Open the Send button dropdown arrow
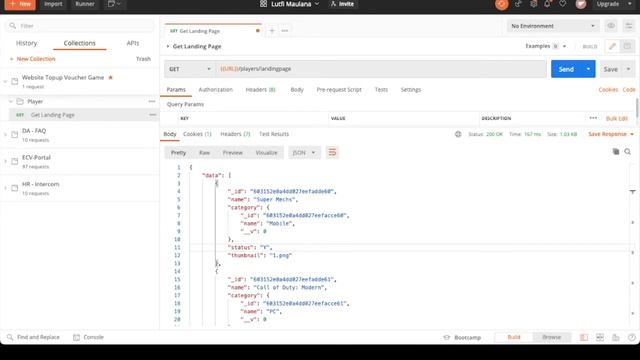This screenshot has height=360, width=640. pos(589,69)
